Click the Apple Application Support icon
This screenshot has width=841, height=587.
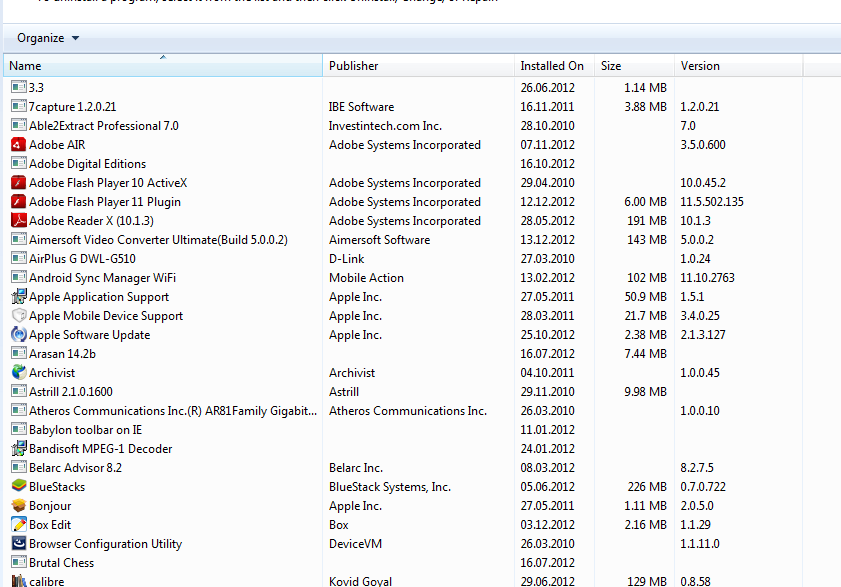19,297
